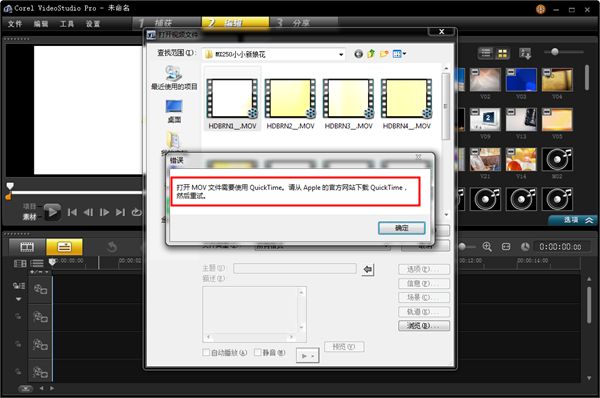The image size is (600, 398).
Task: Click the library import media icon
Action: click(x=525, y=53)
